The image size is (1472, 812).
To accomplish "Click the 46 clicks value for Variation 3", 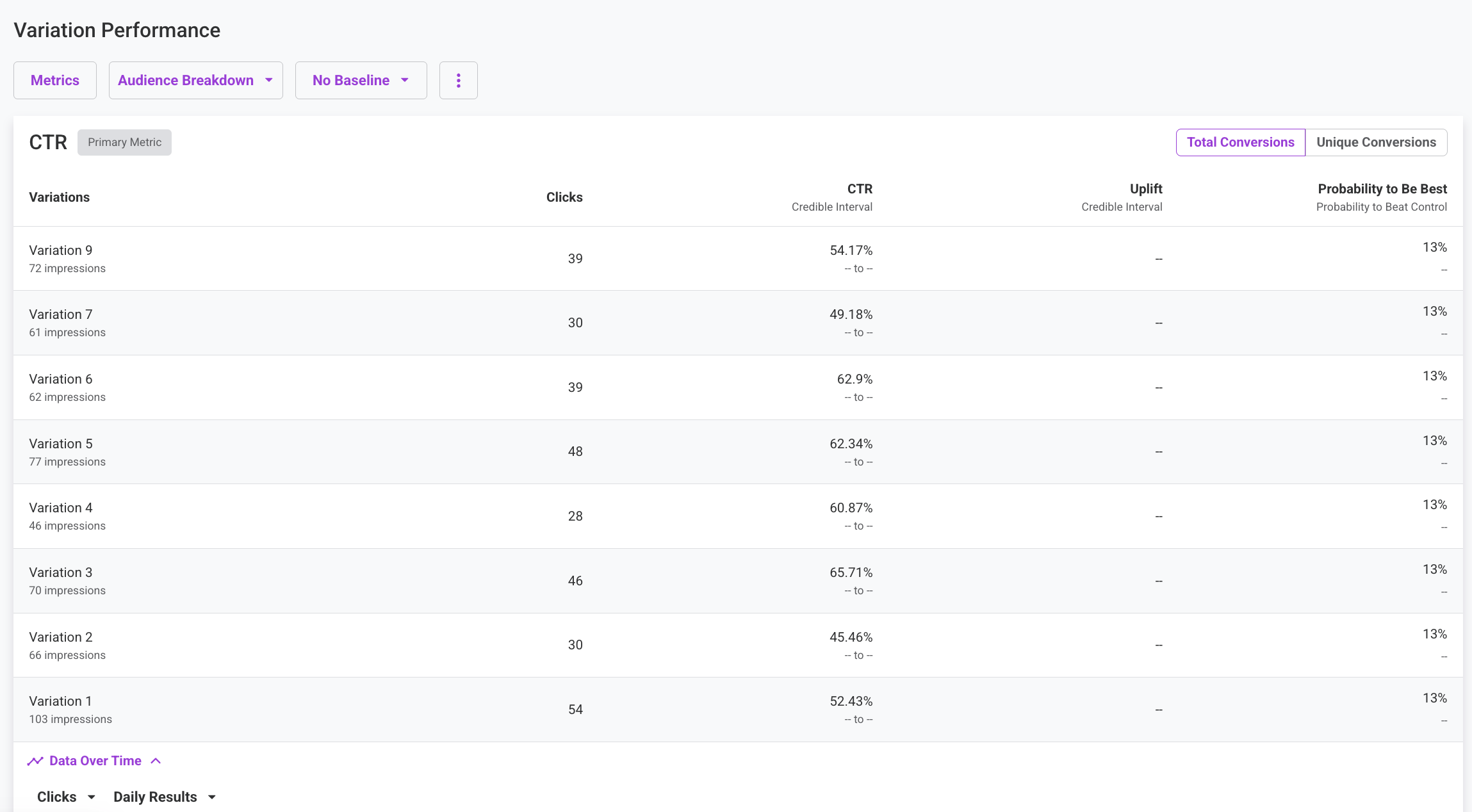I will point(575,581).
